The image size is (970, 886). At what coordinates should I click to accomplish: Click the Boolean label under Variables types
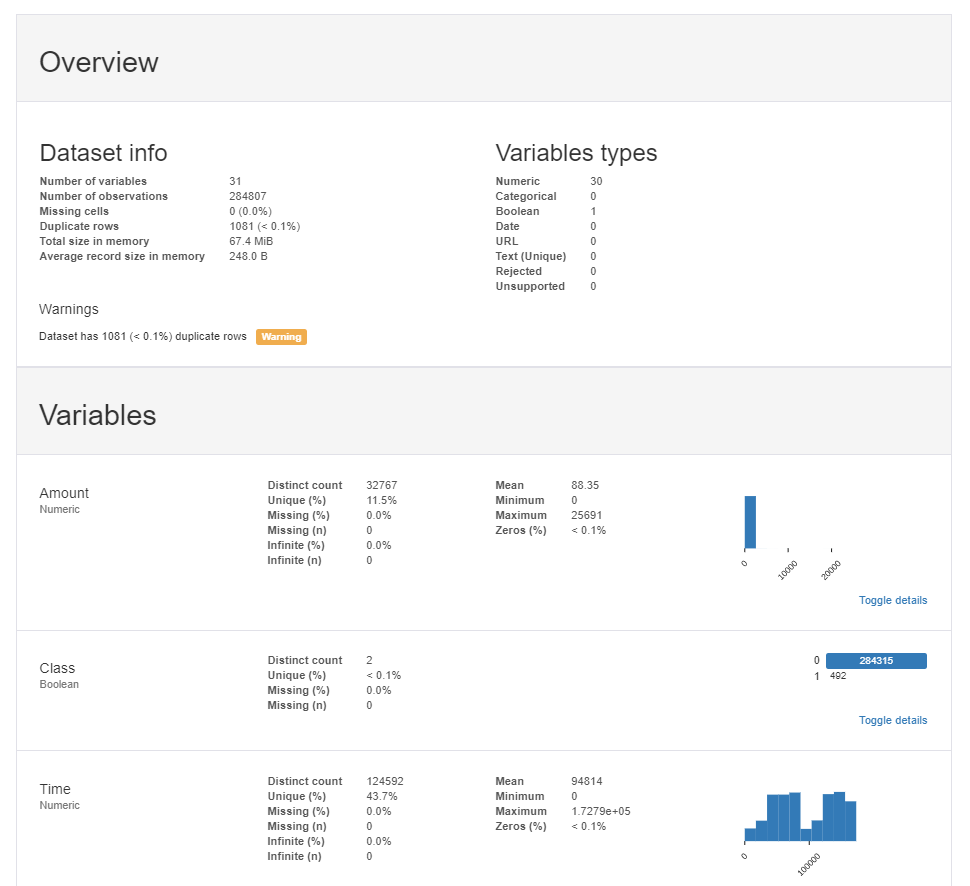517,211
